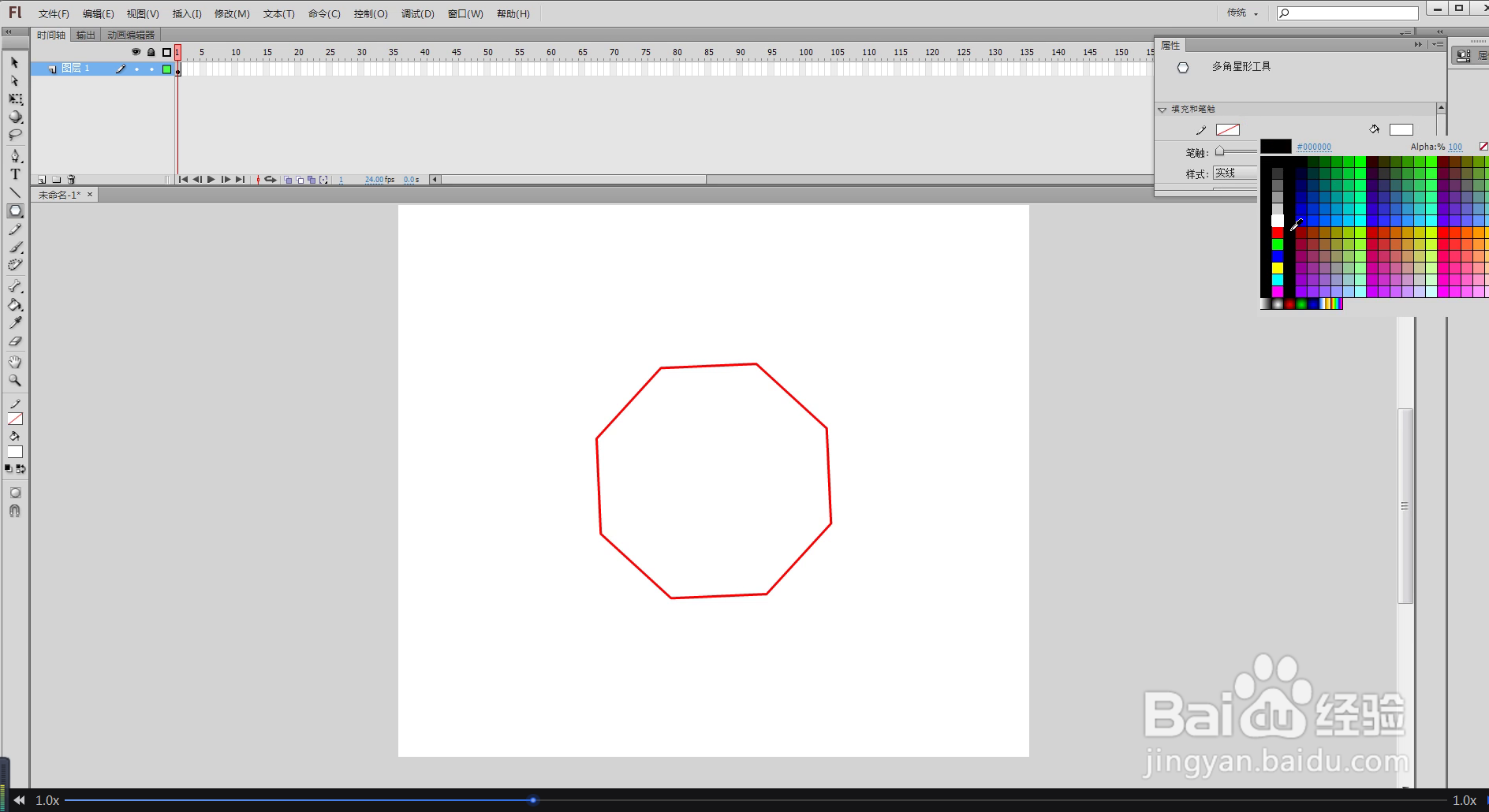Screen dimensions: 1489x812
Task: Click the #000000 hex value link
Action: coord(1314,147)
